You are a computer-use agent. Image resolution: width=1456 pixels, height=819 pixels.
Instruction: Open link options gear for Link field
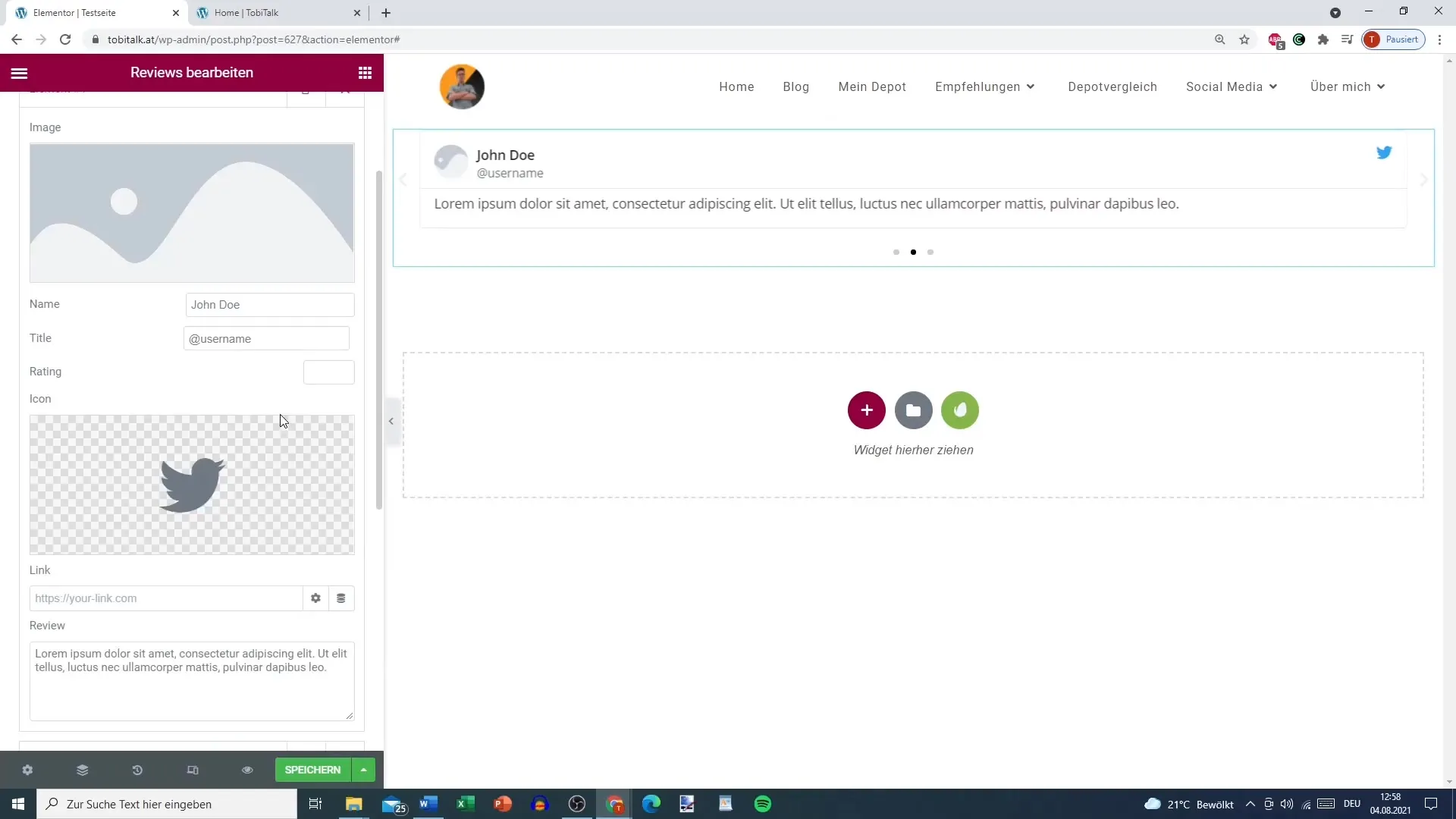(315, 598)
